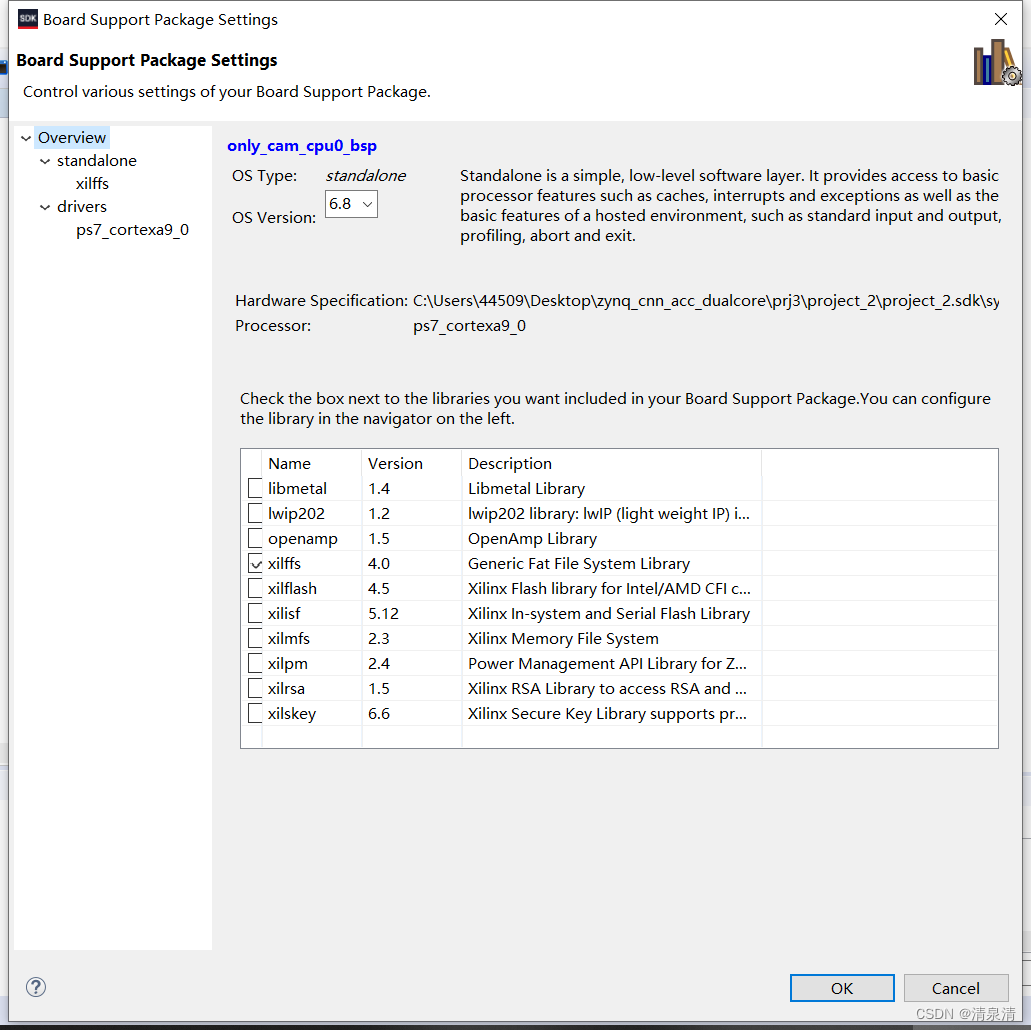Click the Processor ps7_cortexa9_0 value

469,326
